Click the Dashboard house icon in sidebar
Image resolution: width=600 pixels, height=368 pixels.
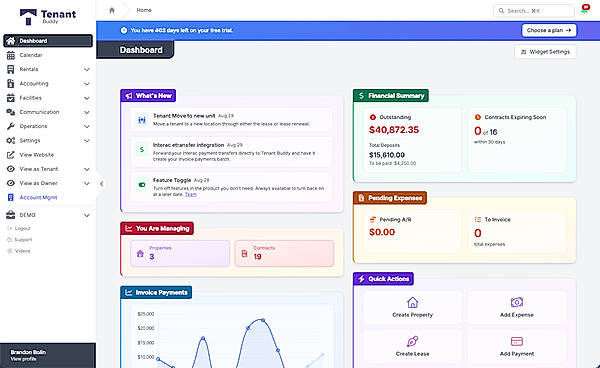coord(11,41)
